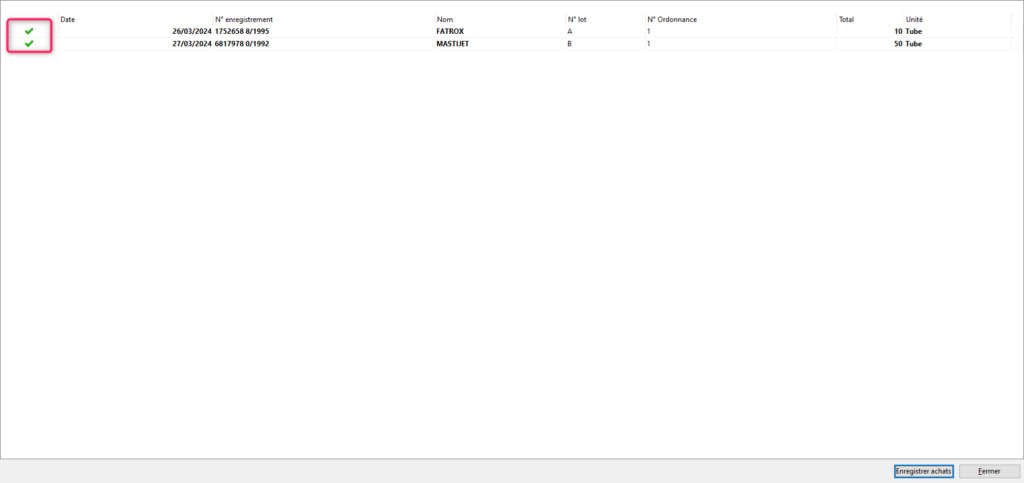Viewport: 1024px width, 483px height.
Task: Sort by the Date column header
Action: pos(68,19)
